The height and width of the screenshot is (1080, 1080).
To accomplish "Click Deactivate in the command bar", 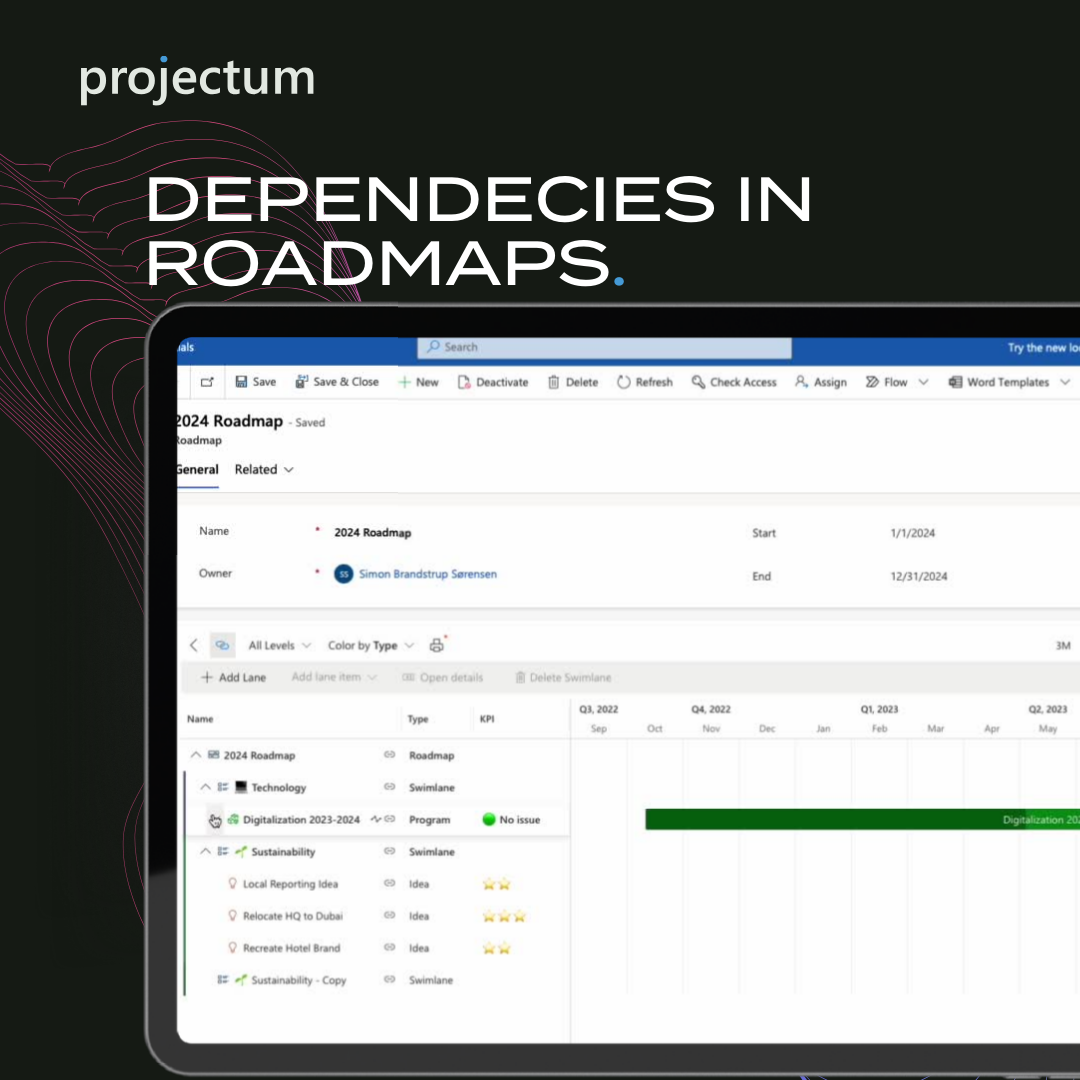I will click(493, 382).
